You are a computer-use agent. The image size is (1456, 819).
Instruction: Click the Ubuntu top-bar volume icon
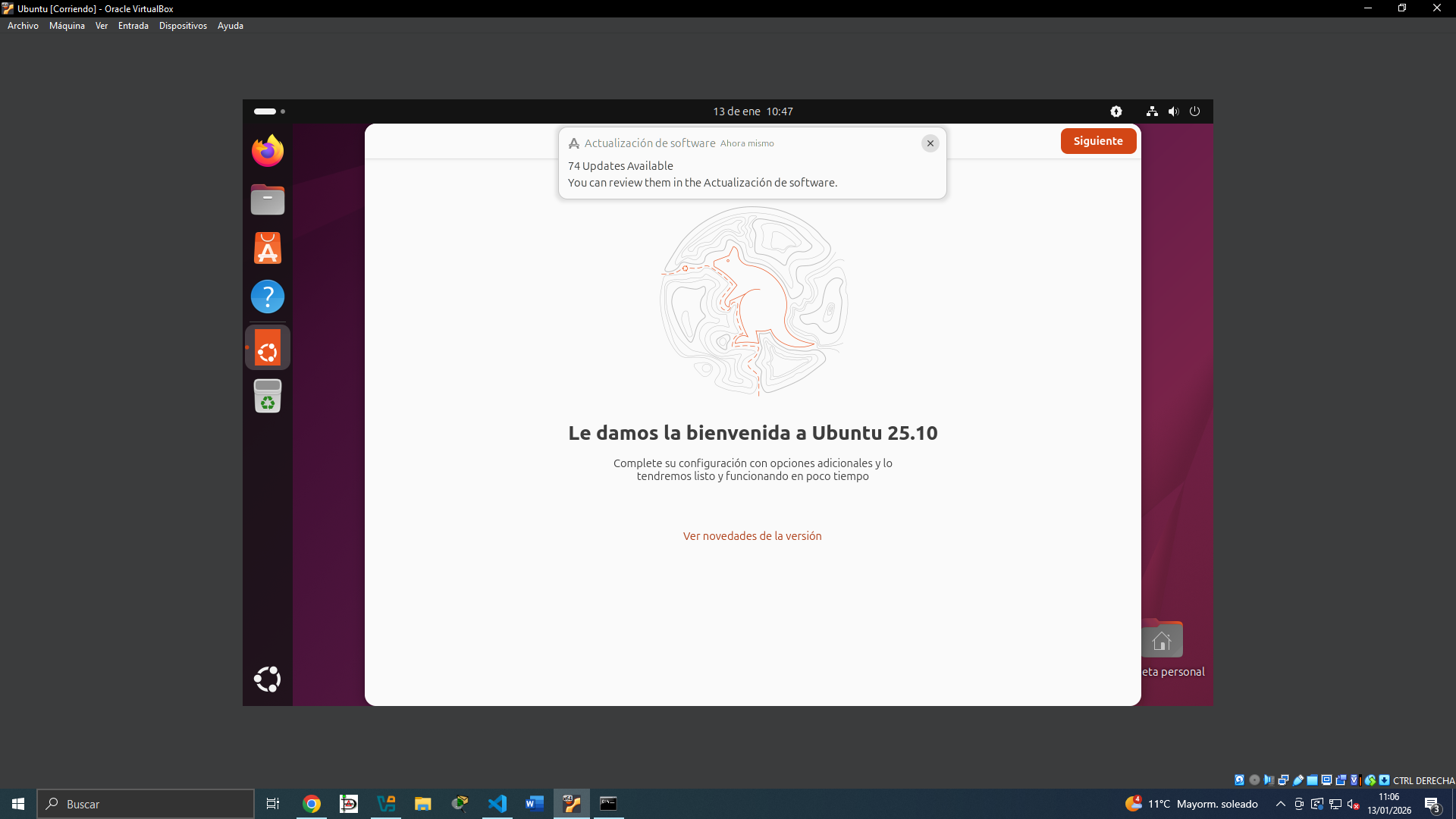(x=1173, y=111)
